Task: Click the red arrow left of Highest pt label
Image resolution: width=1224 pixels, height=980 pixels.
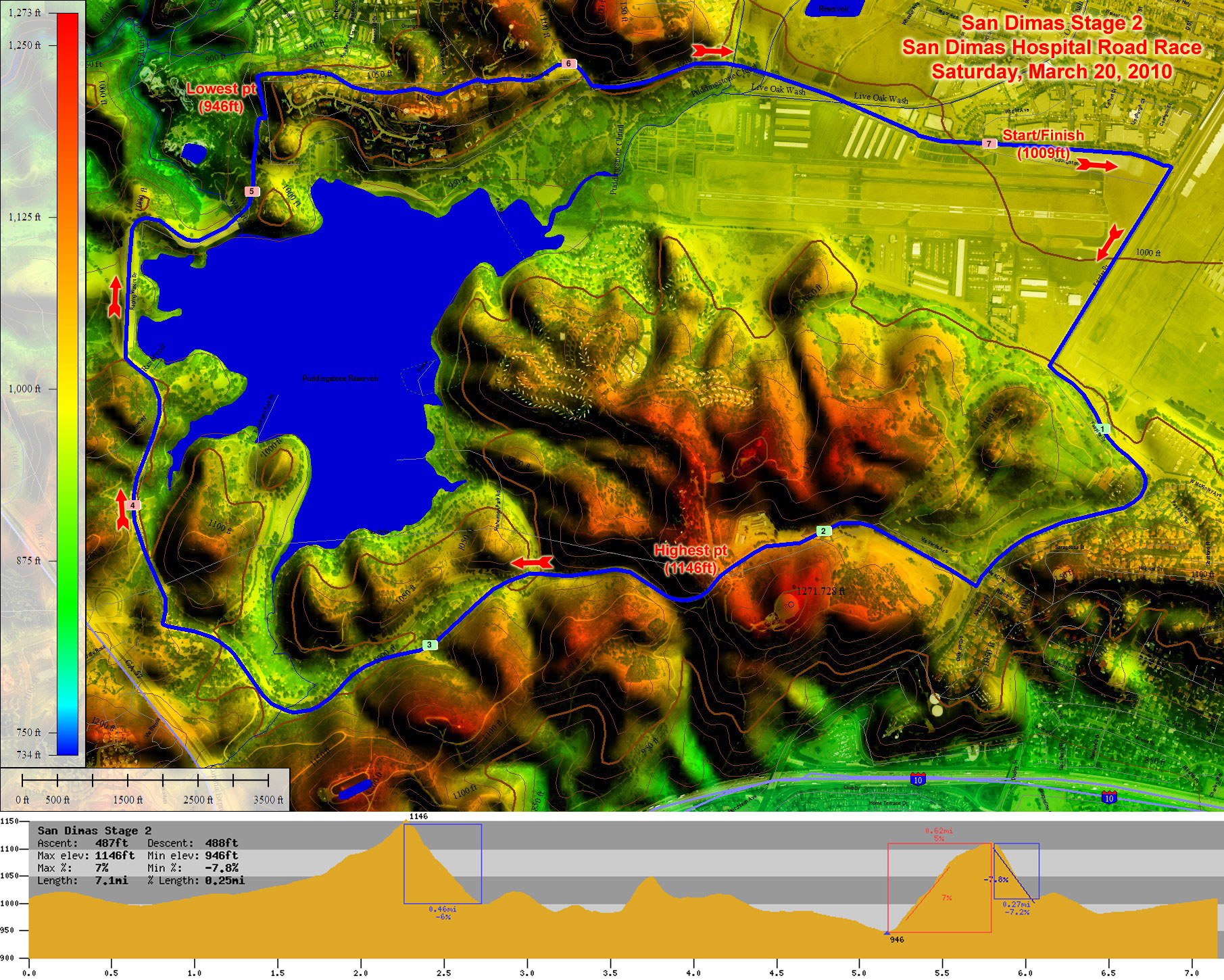Action: (x=532, y=562)
